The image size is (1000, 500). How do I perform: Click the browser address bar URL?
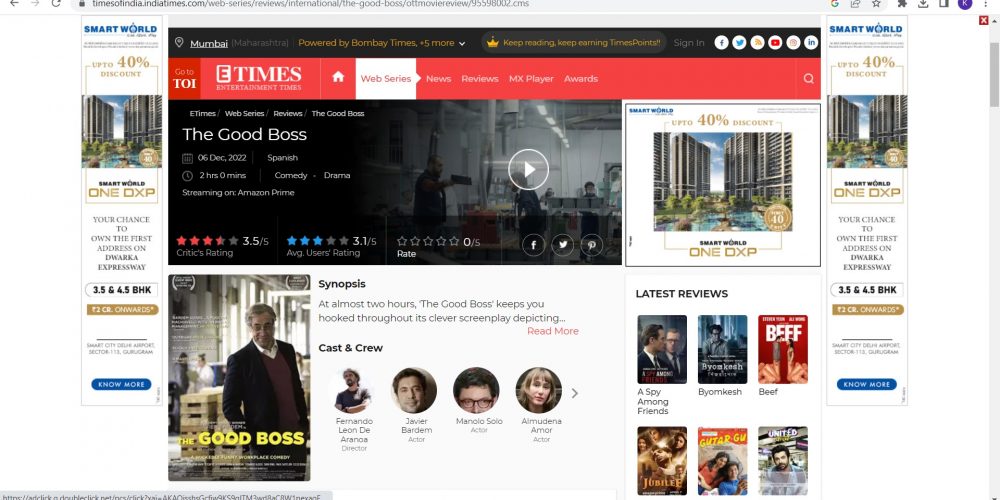click(x=310, y=4)
